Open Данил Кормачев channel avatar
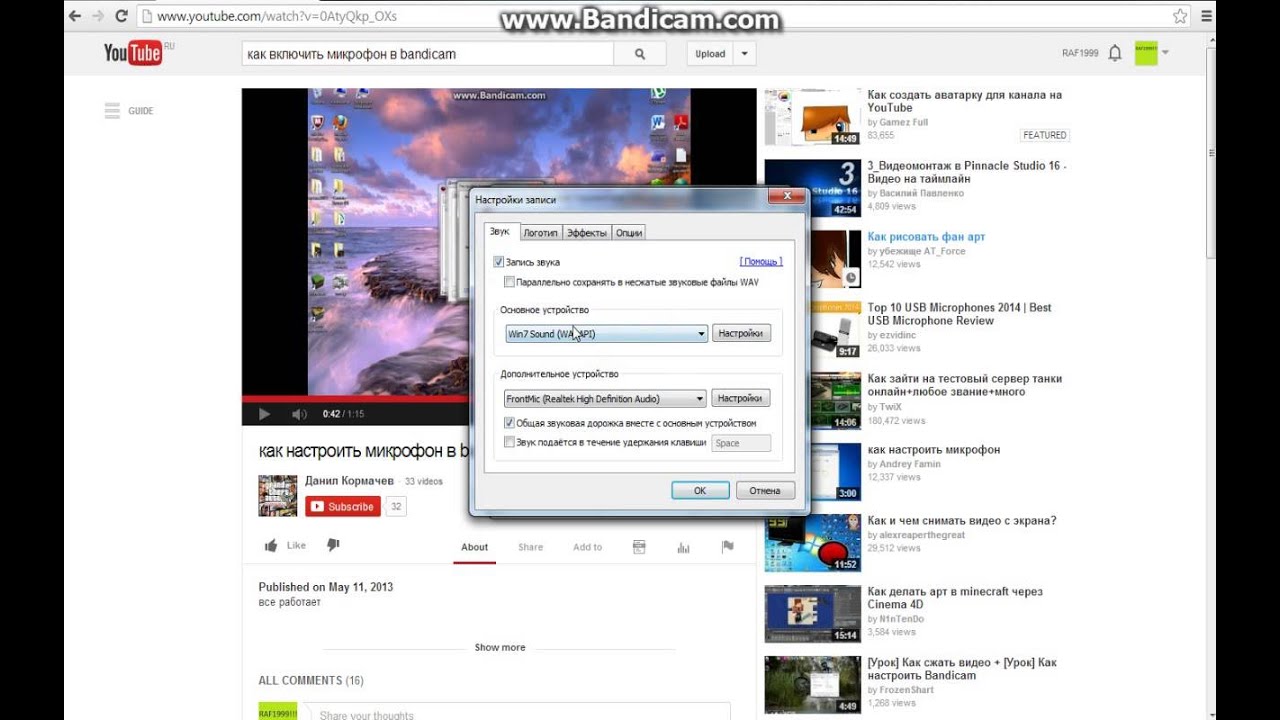Image resolution: width=1280 pixels, height=720 pixels. pyautogui.click(x=278, y=495)
